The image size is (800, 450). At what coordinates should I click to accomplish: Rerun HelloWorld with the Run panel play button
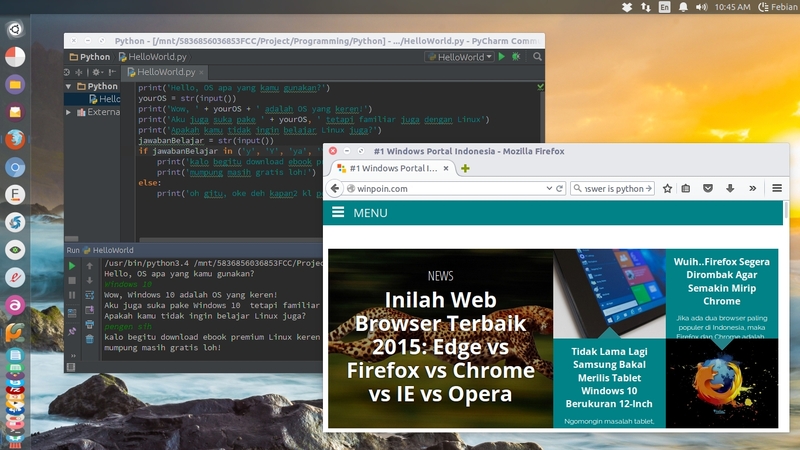pyautogui.click(x=72, y=266)
